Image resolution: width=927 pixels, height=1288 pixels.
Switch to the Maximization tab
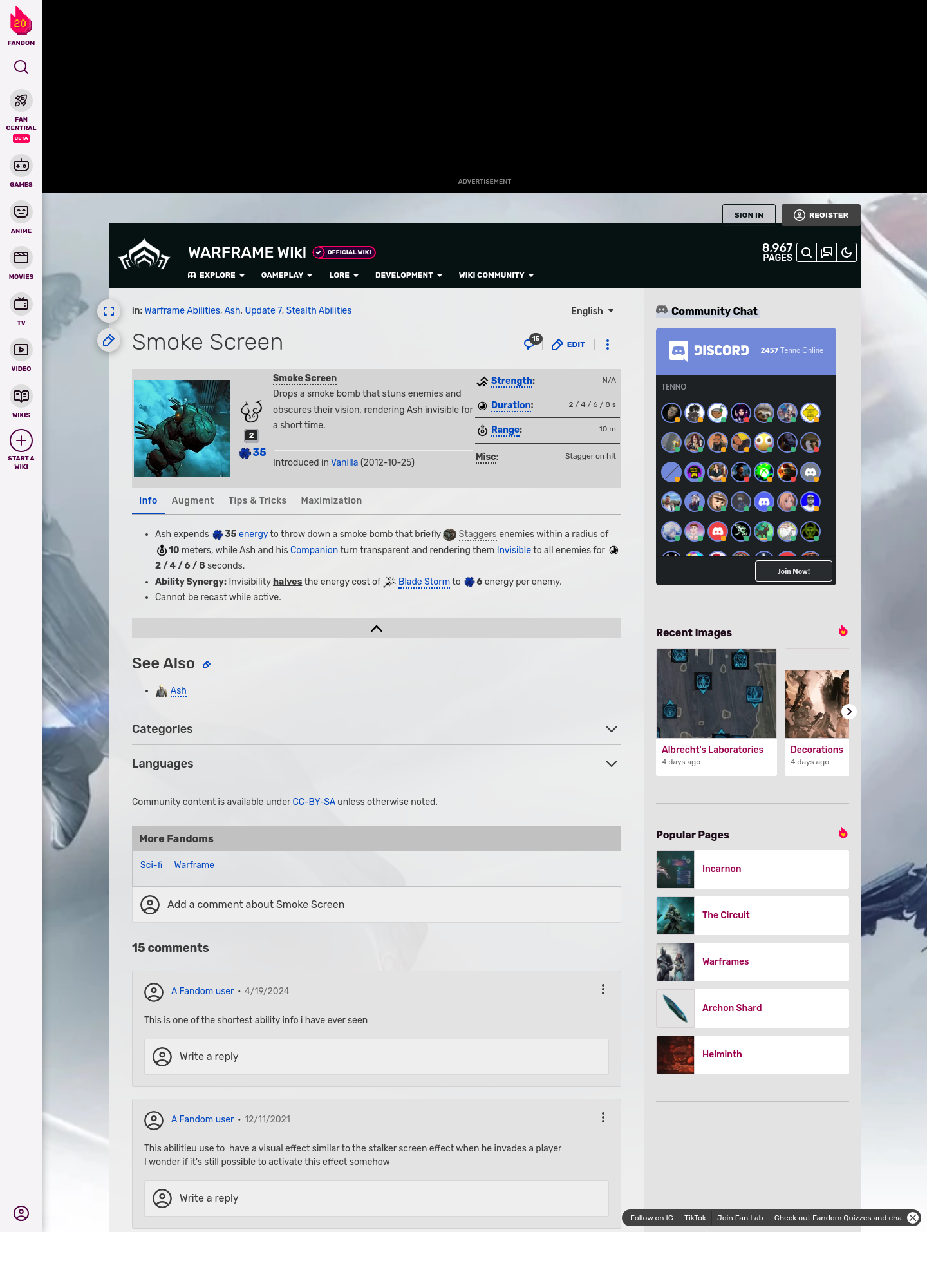[x=332, y=500]
